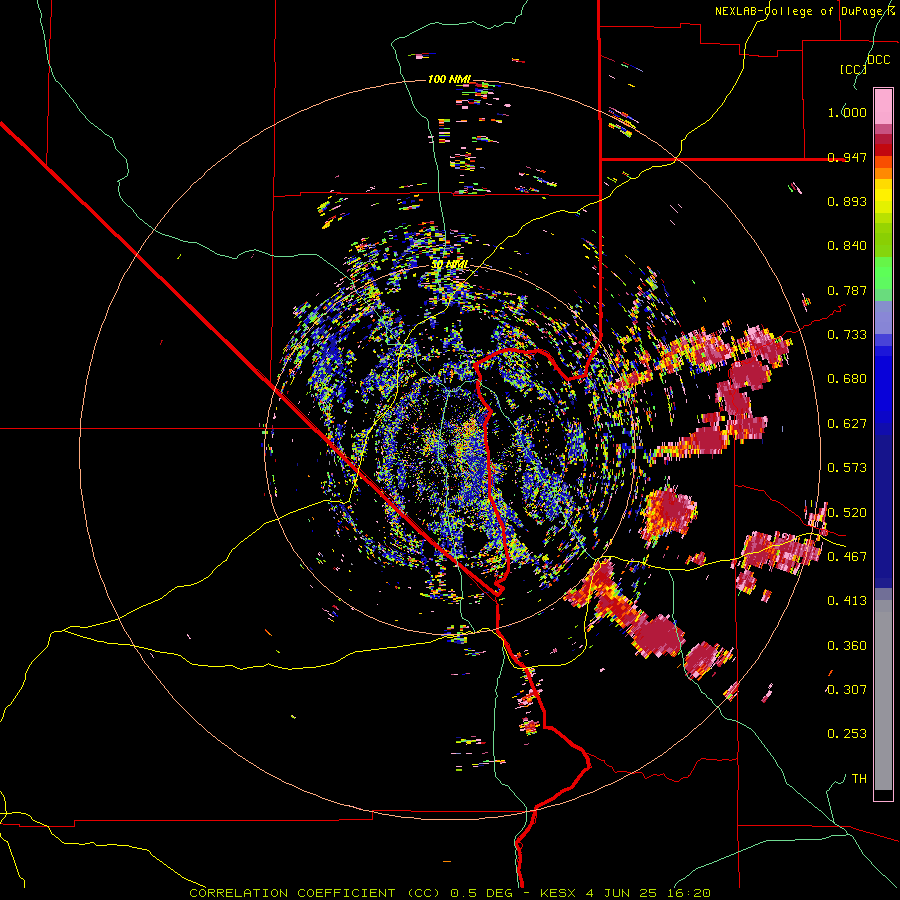Image resolution: width=900 pixels, height=900 pixels.
Task: Select the 1.000 legend value
Action: 847,112
